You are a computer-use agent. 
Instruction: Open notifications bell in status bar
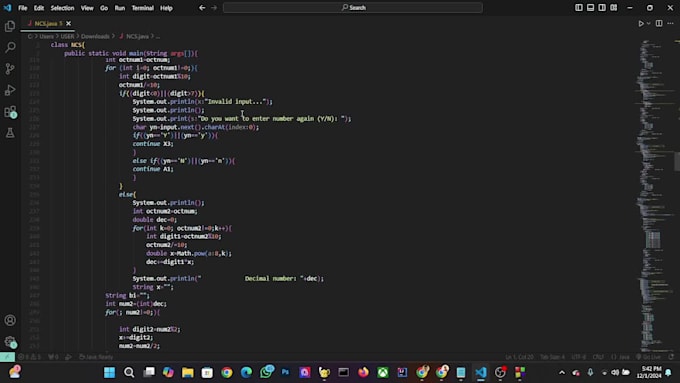click(x=671, y=357)
